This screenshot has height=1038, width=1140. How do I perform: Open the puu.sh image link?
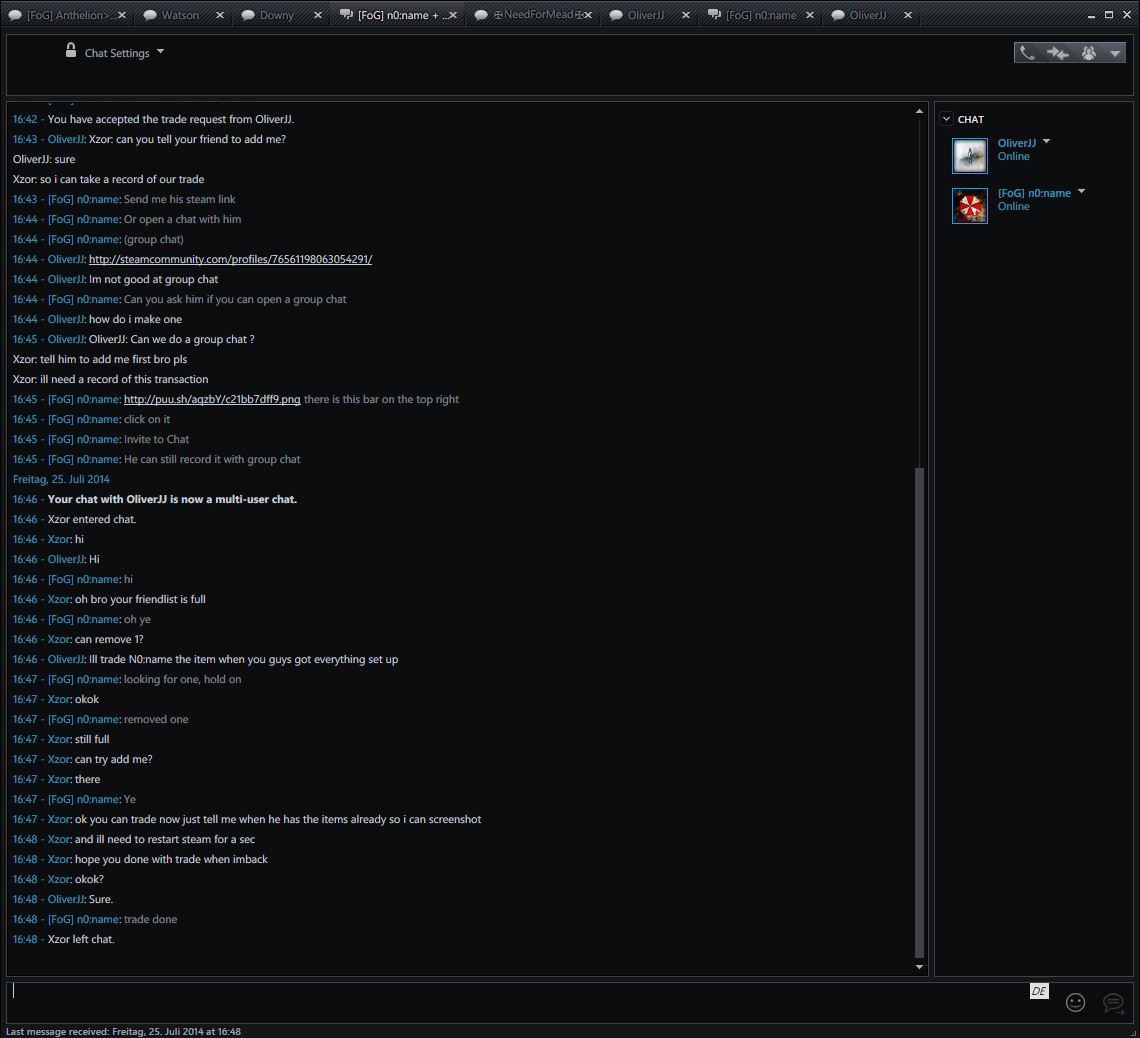pos(212,399)
